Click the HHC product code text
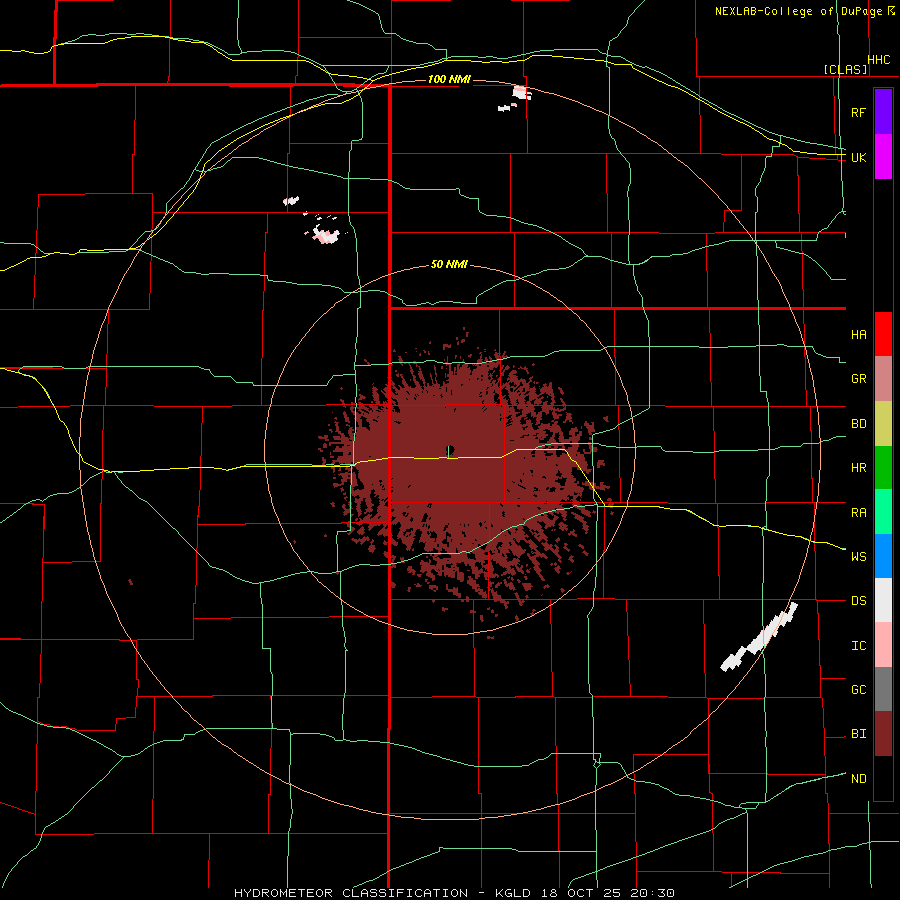This screenshot has width=900, height=900. click(x=879, y=60)
